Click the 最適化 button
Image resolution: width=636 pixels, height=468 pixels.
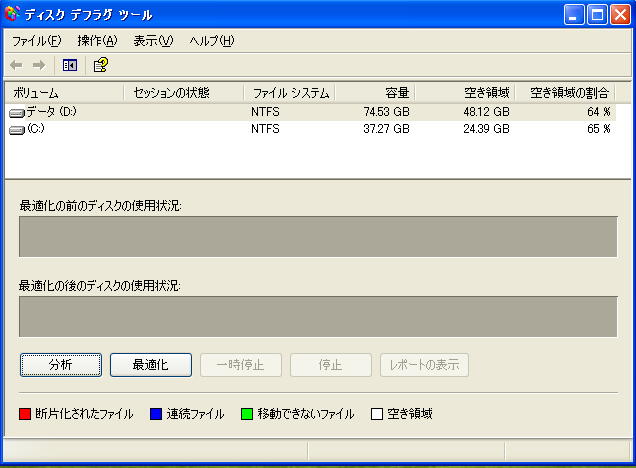[x=151, y=365]
